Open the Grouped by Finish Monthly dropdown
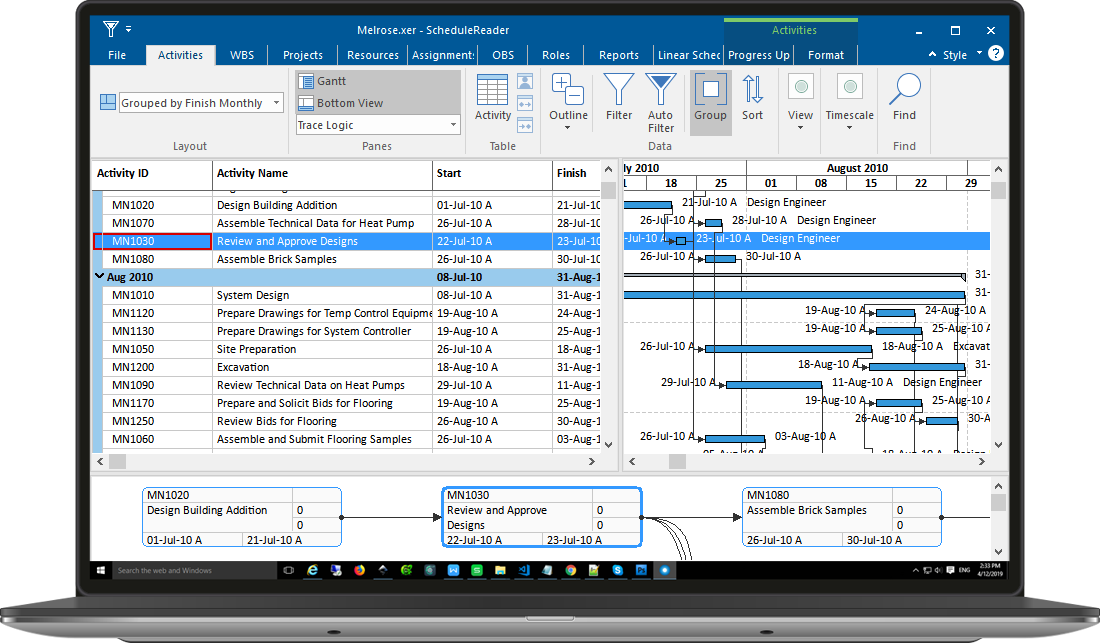Image resolution: width=1100 pixels, height=643 pixels. pyautogui.click(x=277, y=103)
